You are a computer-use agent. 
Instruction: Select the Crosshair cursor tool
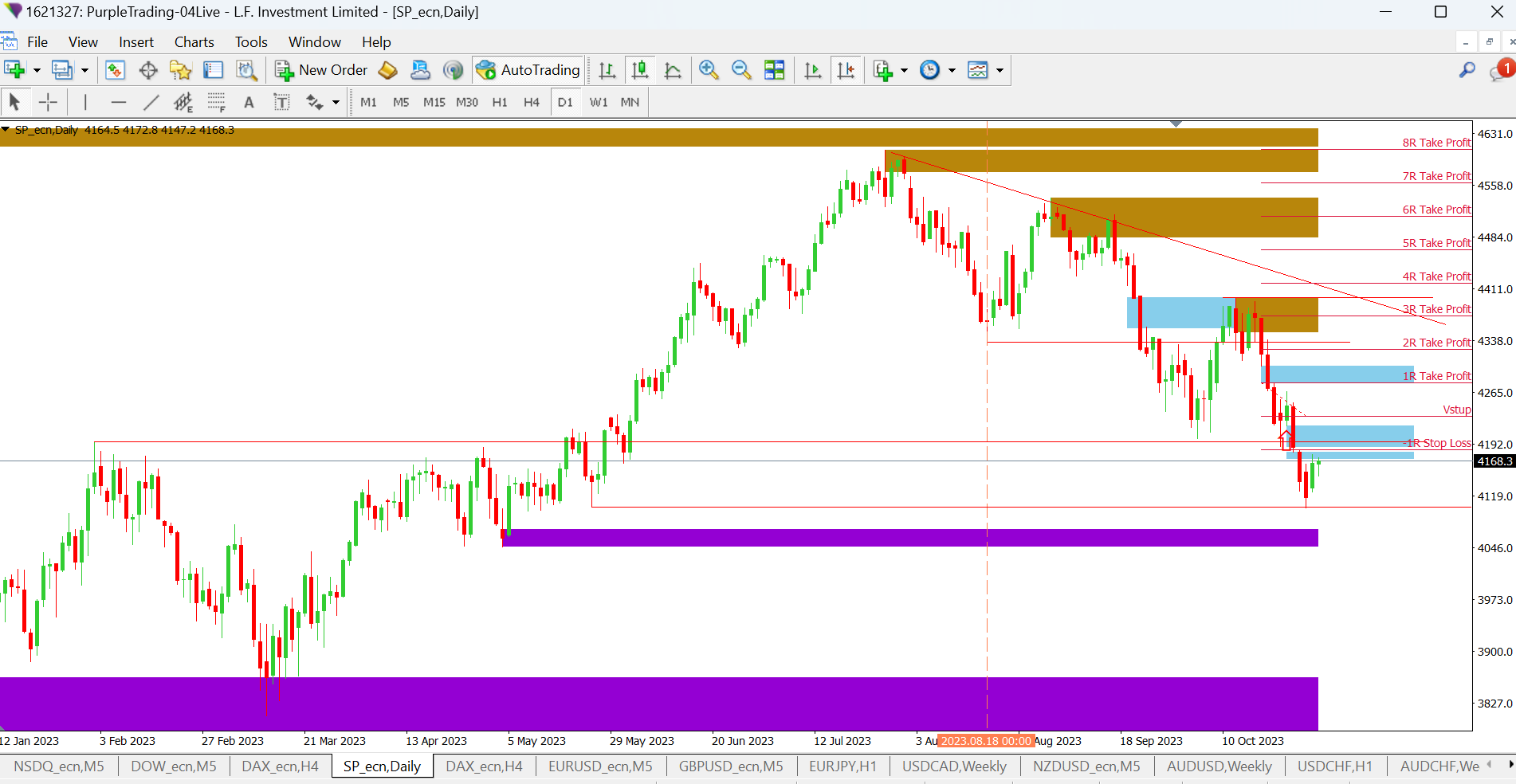(x=48, y=102)
